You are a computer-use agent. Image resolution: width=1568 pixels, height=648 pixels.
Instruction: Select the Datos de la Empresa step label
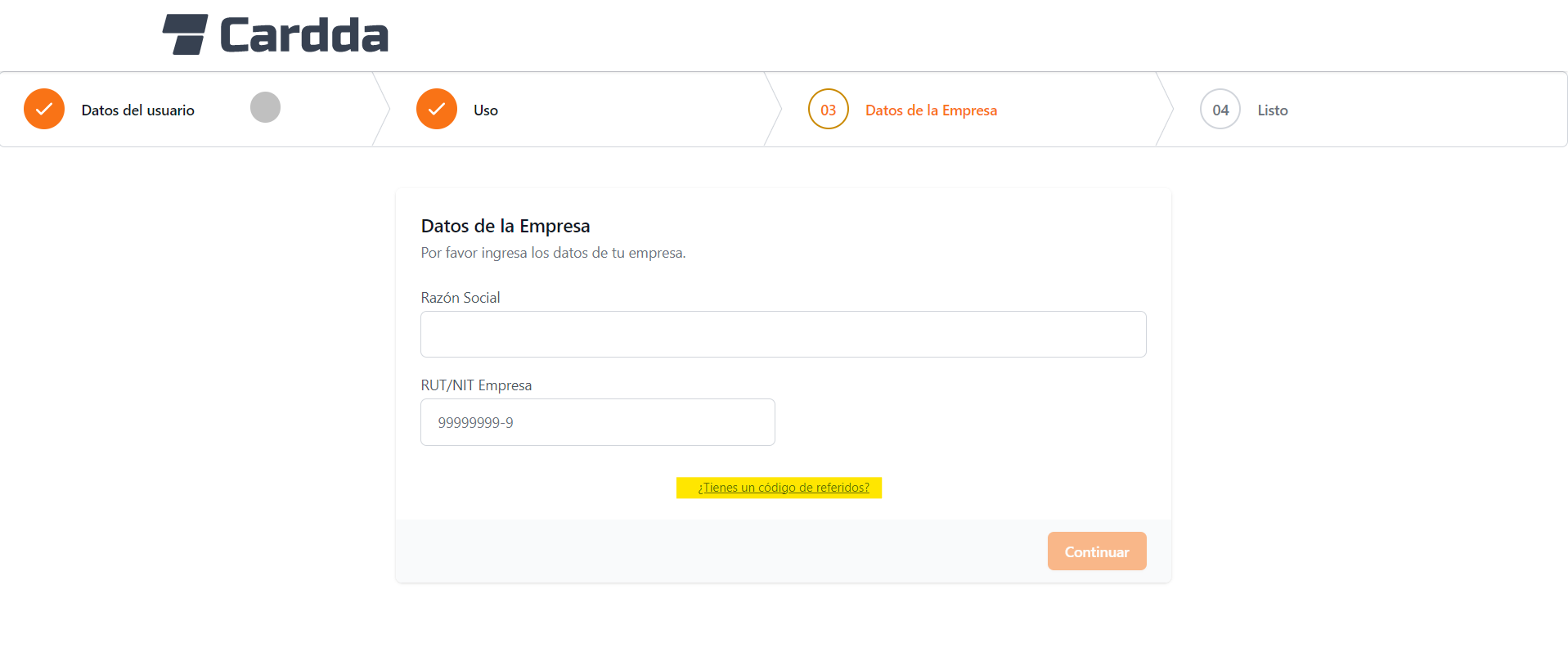tap(931, 110)
